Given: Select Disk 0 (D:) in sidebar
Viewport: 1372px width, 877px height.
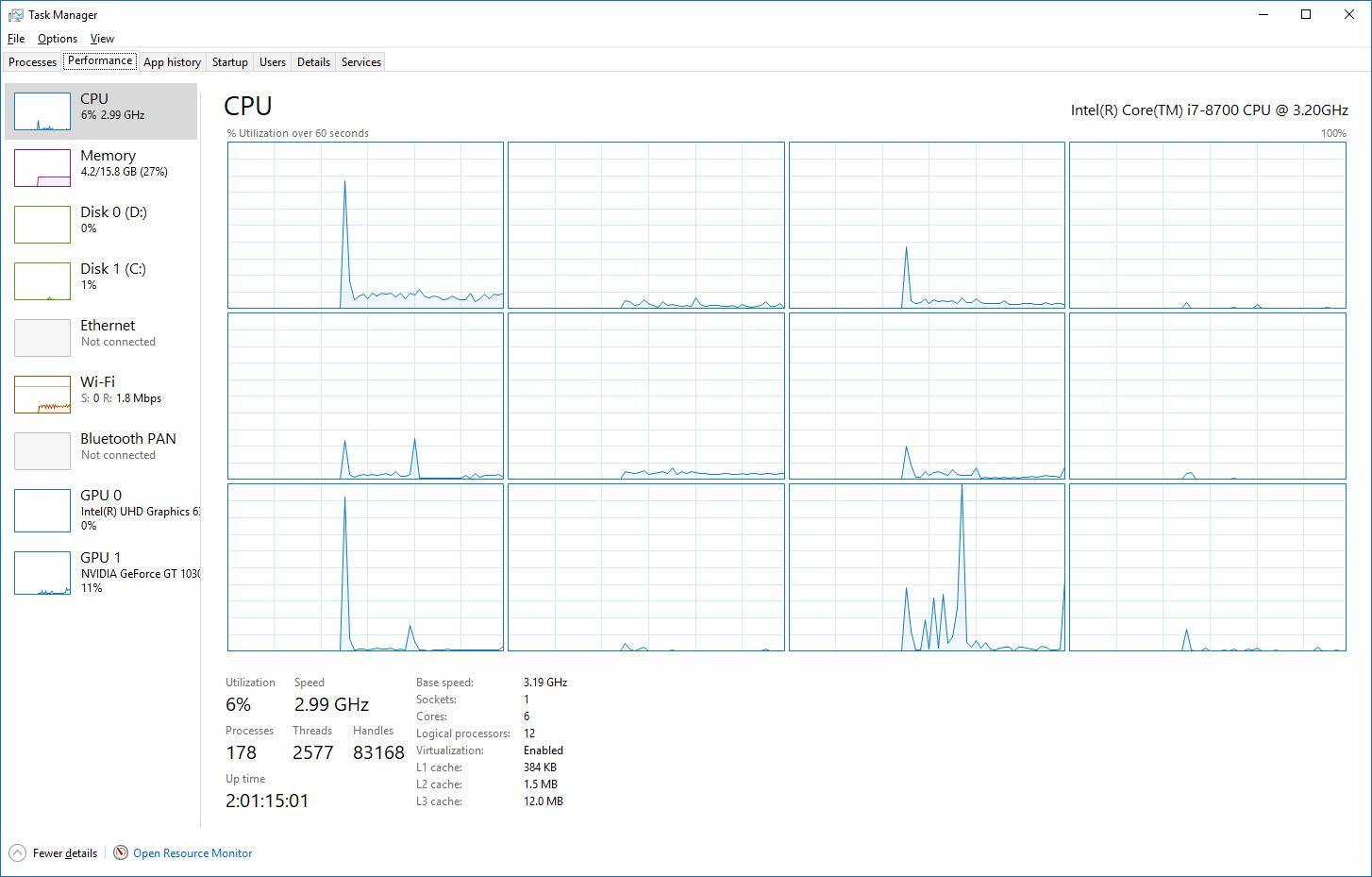Looking at the screenshot, I should 113,219.
